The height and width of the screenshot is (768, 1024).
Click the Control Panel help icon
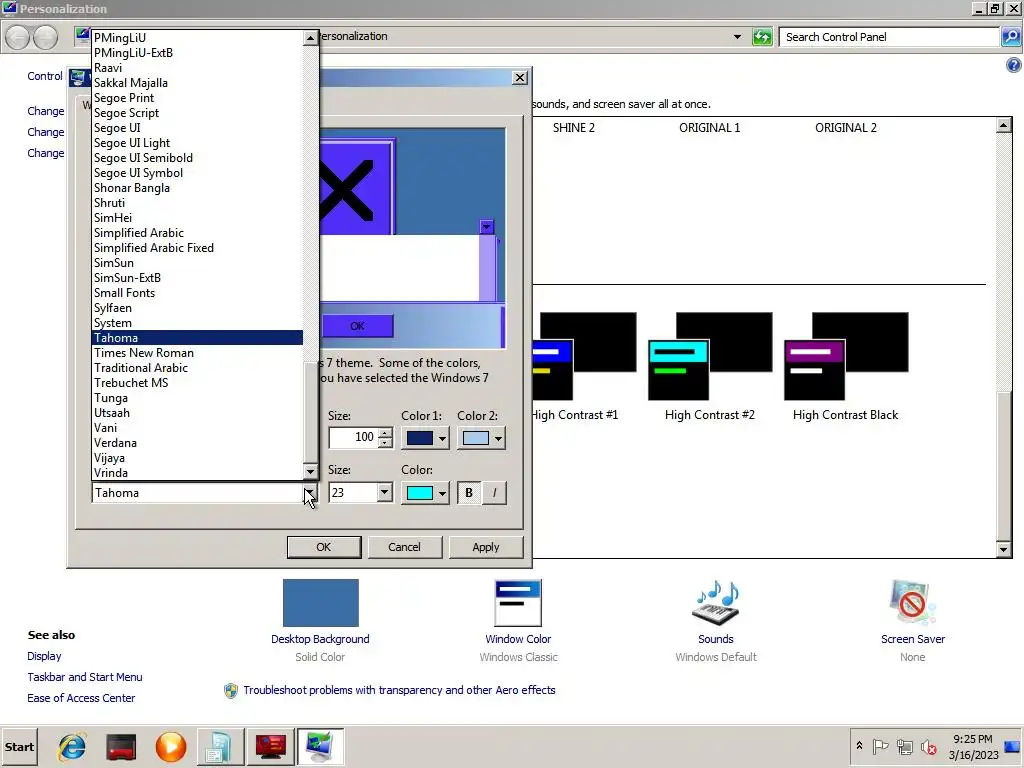[1014, 65]
